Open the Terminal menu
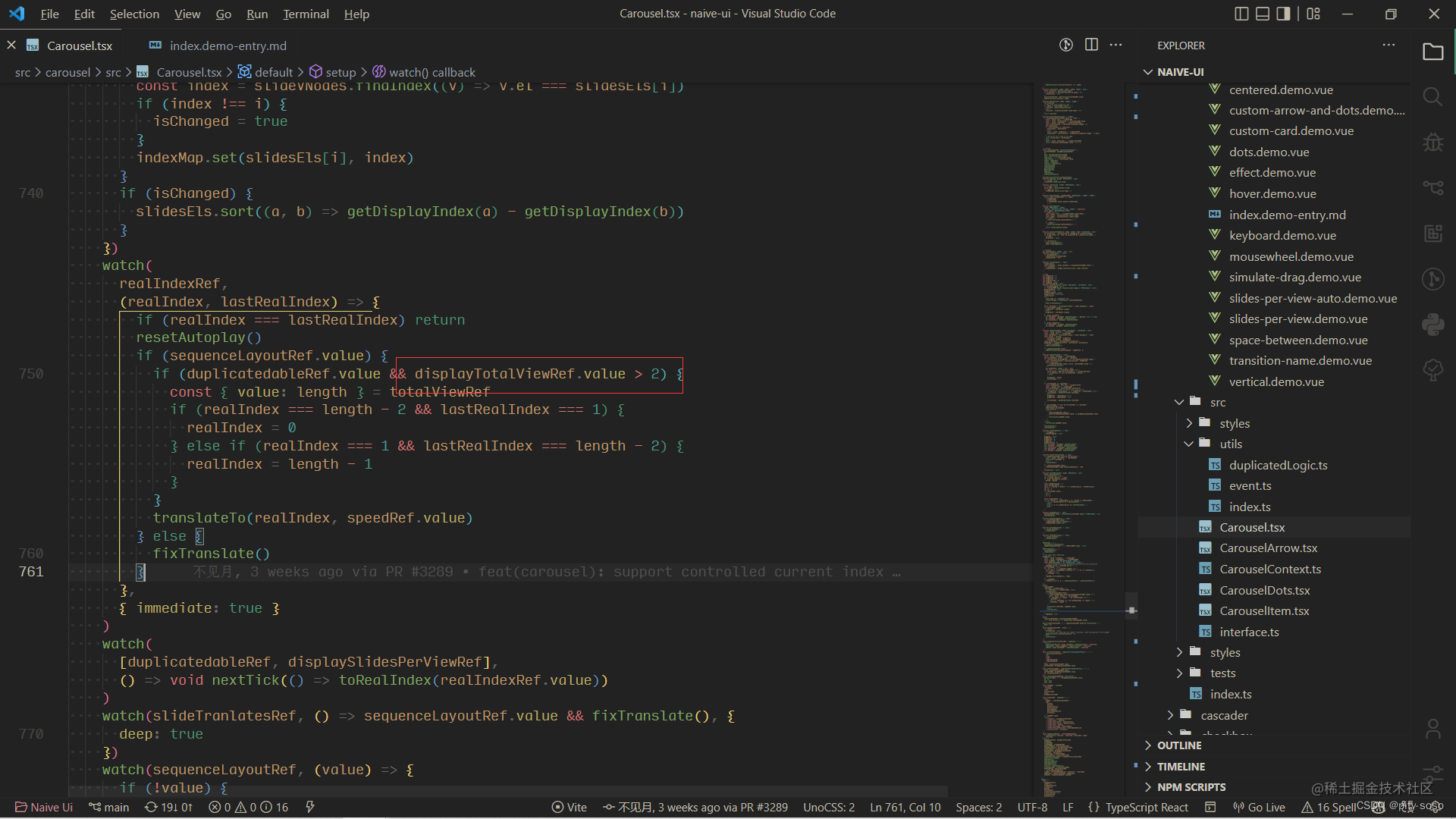Viewport: 1456px width, 819px height. point(306,14)
